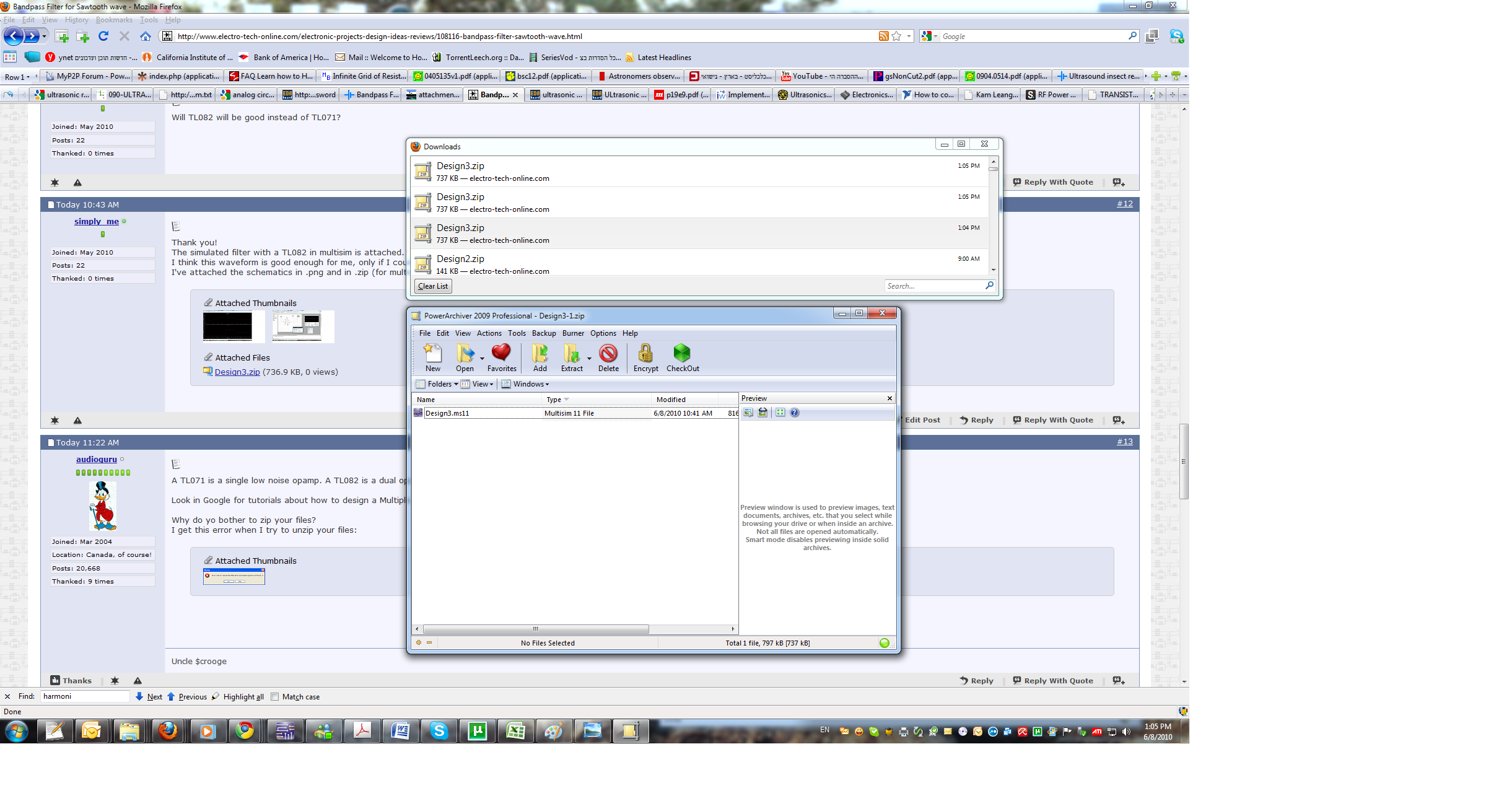1512x801 pixels.
Task: Sort by the Modified column header
Action: pos(684,400)
